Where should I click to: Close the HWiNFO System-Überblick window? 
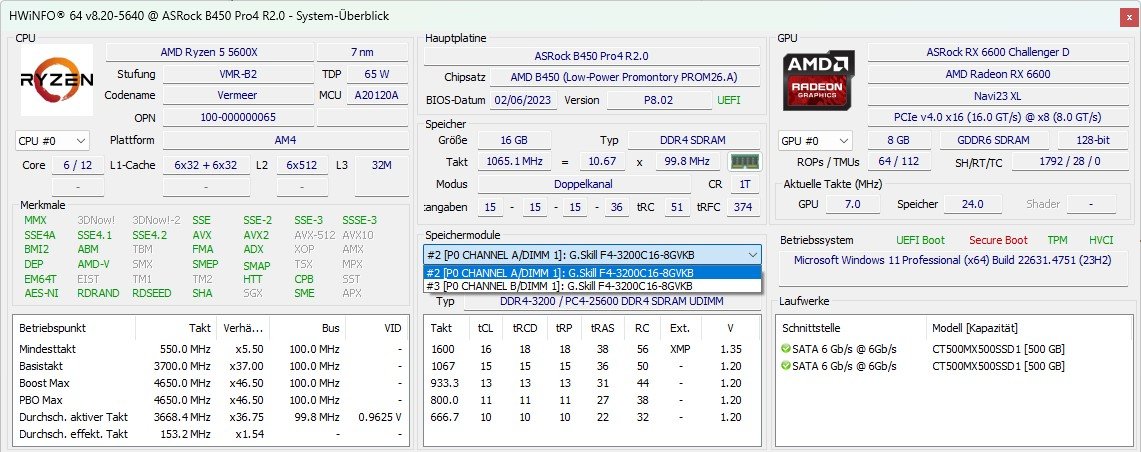(1127, 16)
